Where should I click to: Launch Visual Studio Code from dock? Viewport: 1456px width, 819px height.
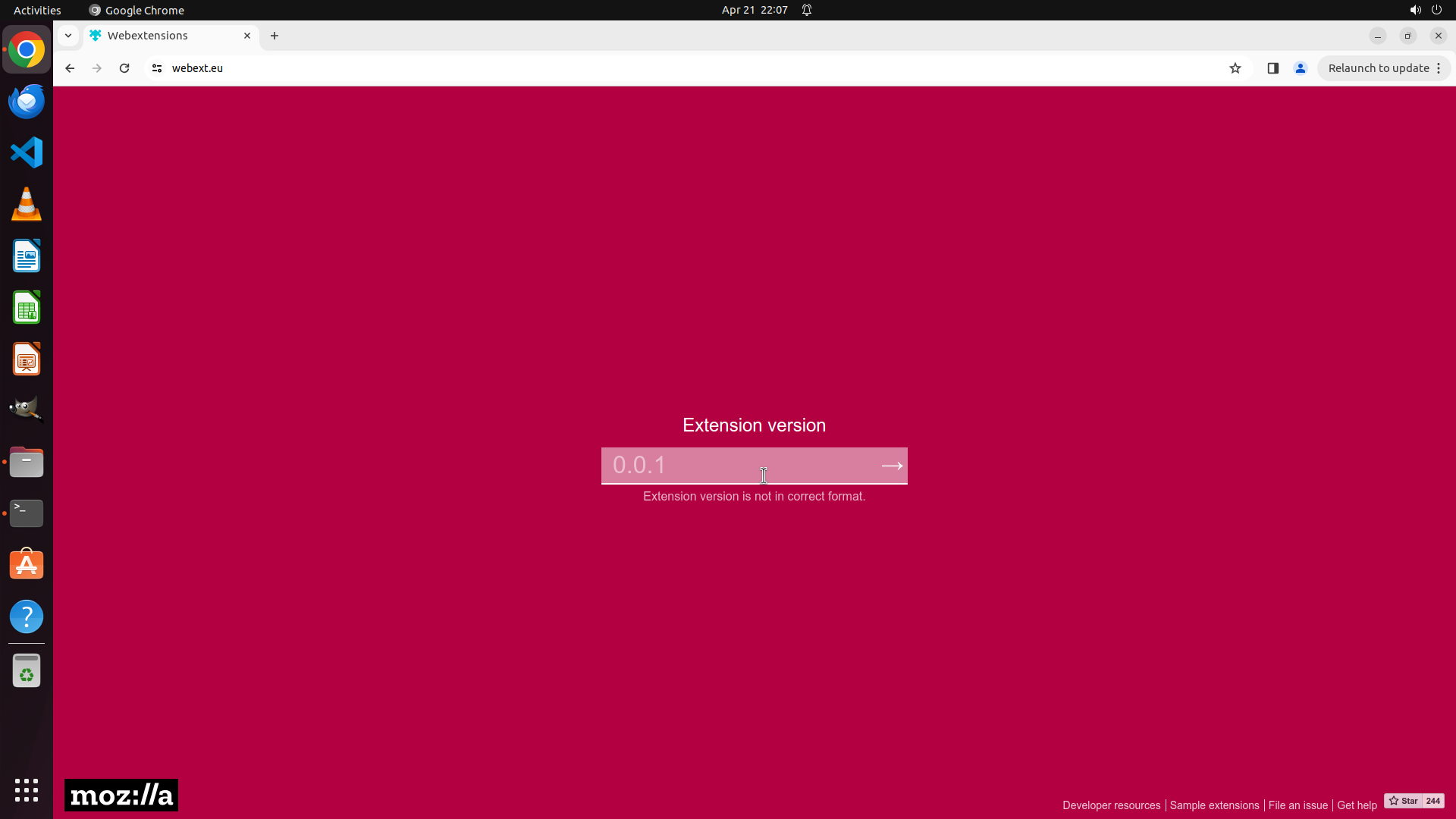(27, 152)
